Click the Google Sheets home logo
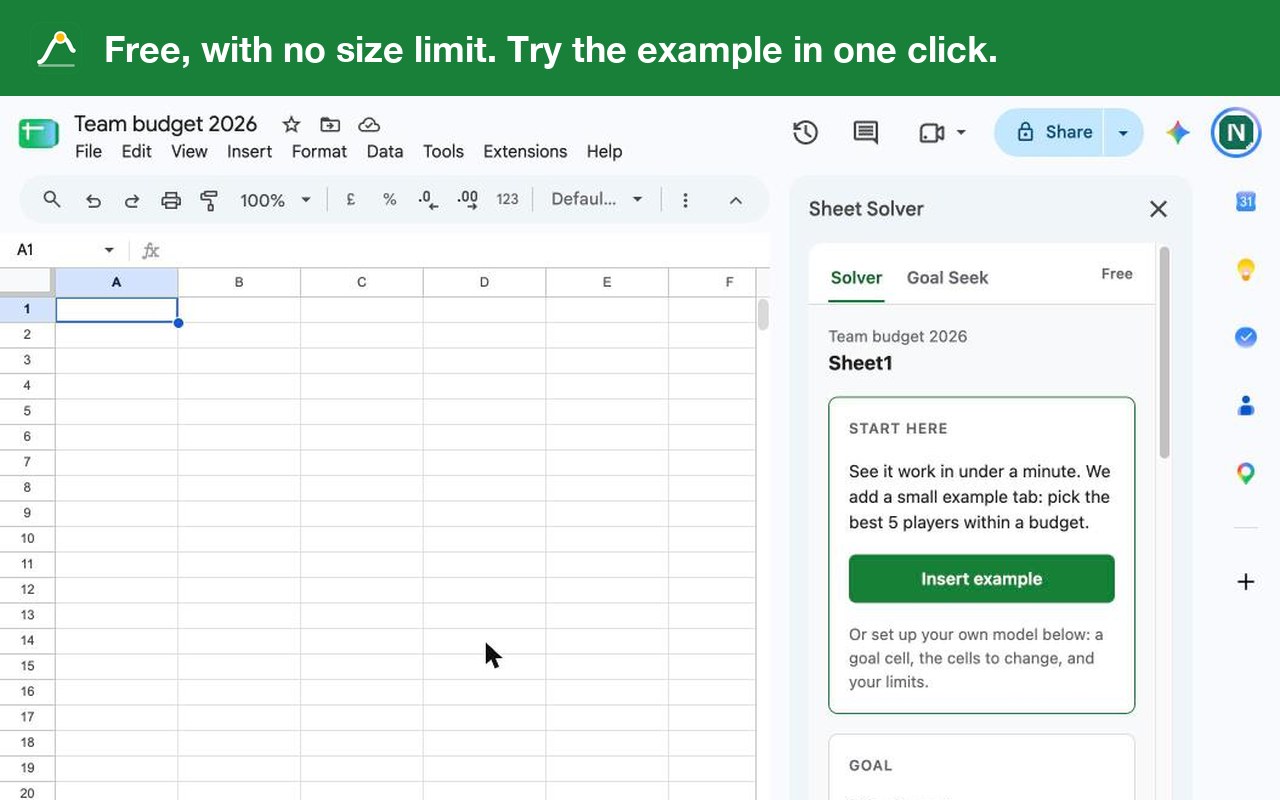The width and height of the screenshot is (1280, 800). (39, 133)
